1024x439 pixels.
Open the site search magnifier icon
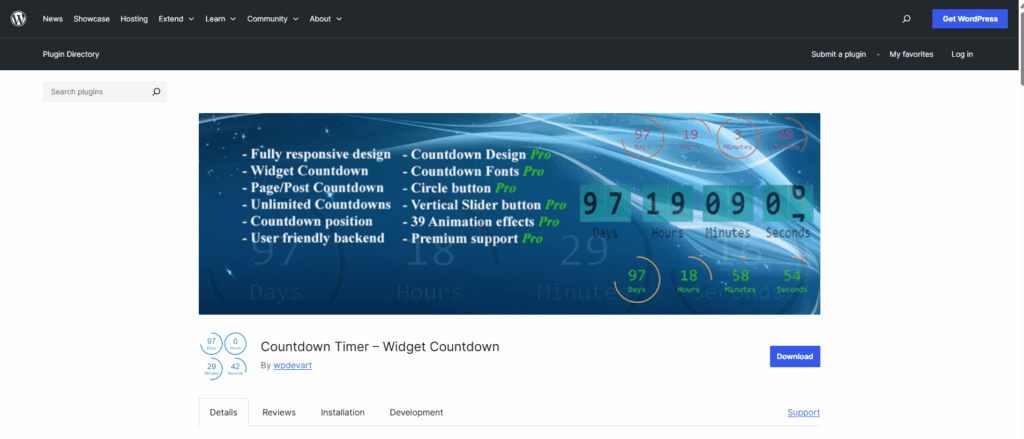[906, 19]
